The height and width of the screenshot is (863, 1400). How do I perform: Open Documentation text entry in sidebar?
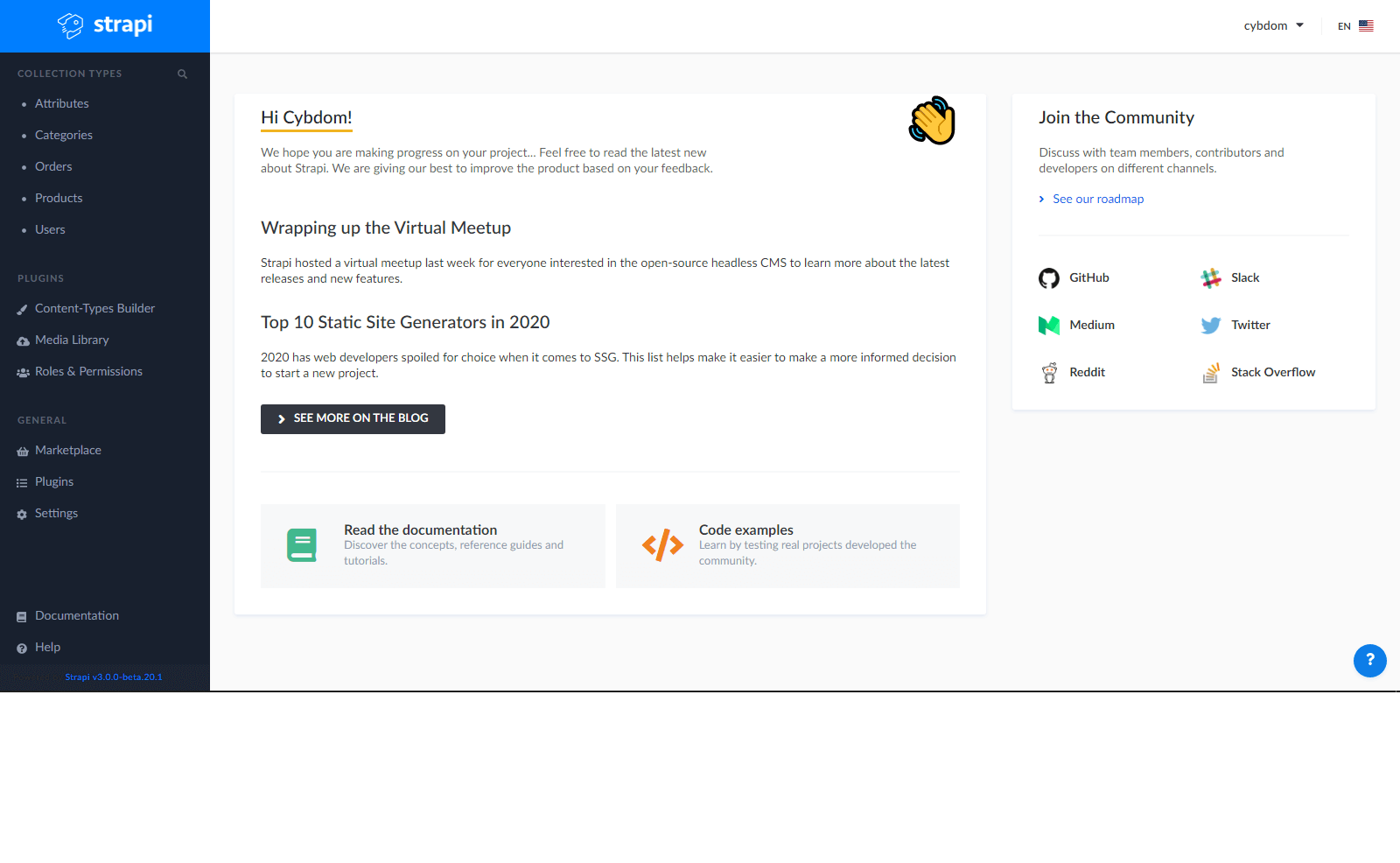coord(77,615)
